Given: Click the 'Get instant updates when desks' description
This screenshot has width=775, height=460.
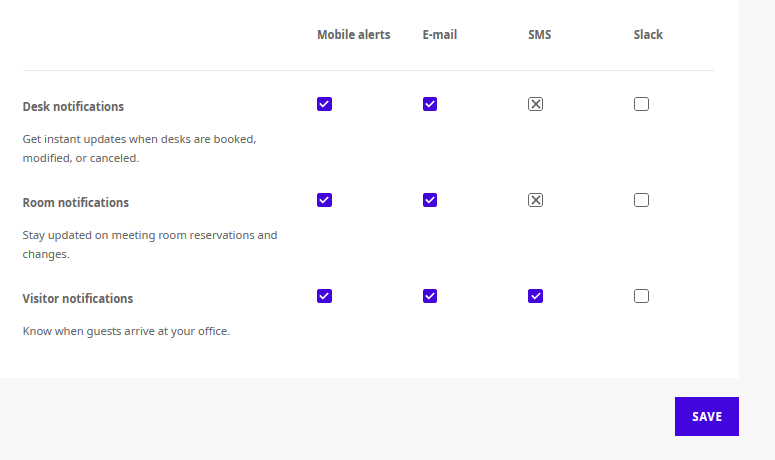Looking at the screenshot, I should (x=139, y=149).
